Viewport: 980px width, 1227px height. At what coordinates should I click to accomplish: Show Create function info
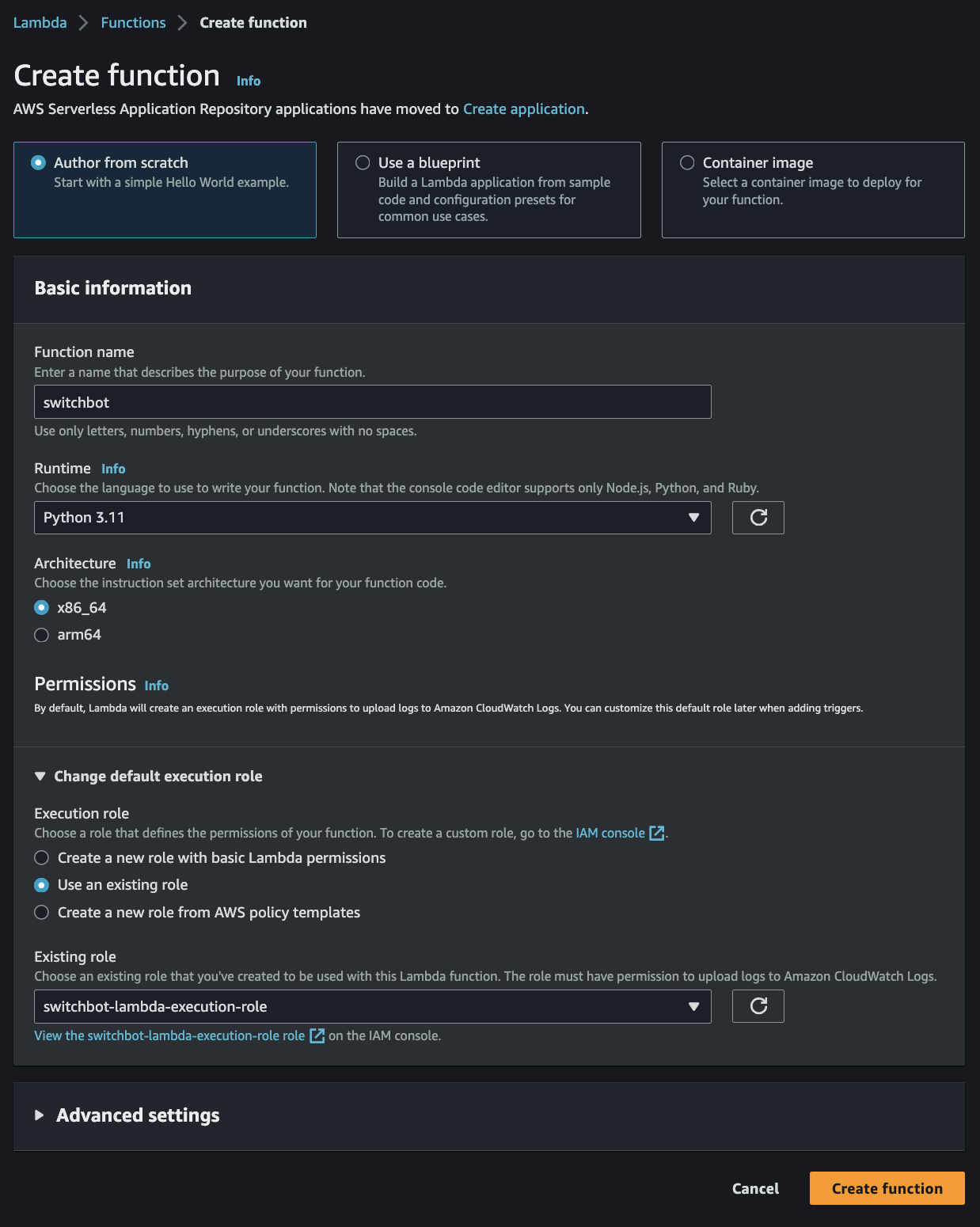click(x=247, y=80)
